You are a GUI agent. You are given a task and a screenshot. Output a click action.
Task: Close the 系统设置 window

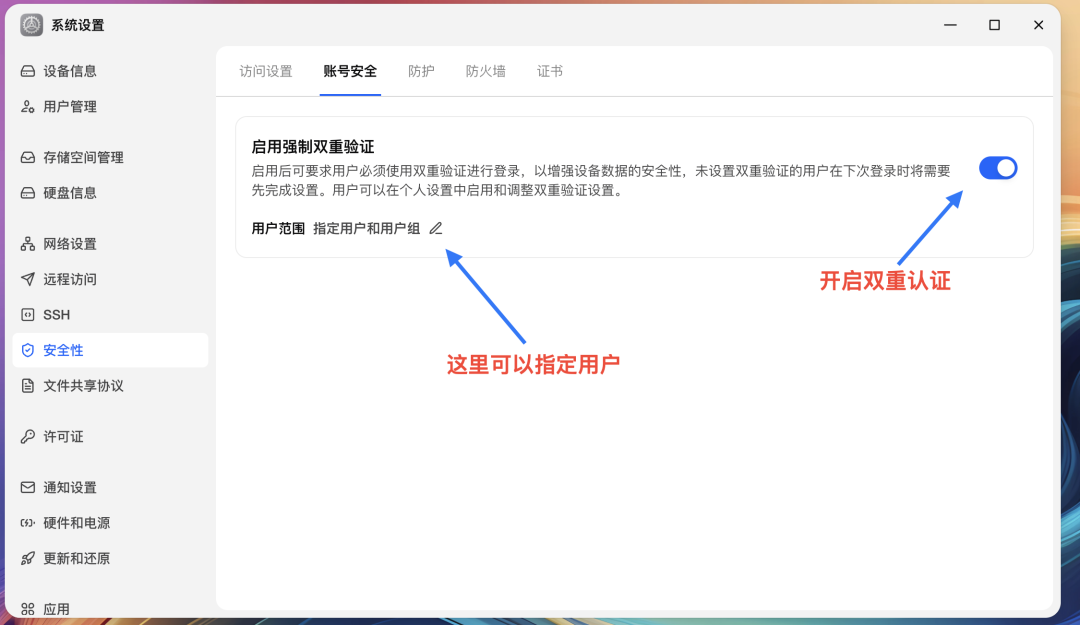(1039, 25)
